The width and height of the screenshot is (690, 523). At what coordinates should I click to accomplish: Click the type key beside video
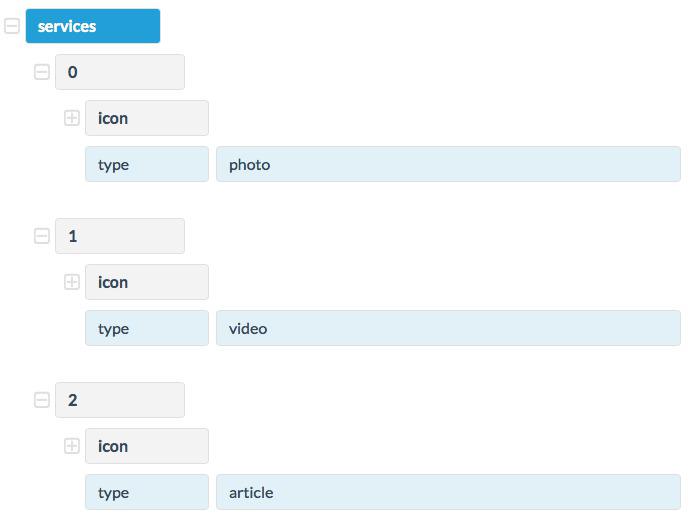click(146, 328)
